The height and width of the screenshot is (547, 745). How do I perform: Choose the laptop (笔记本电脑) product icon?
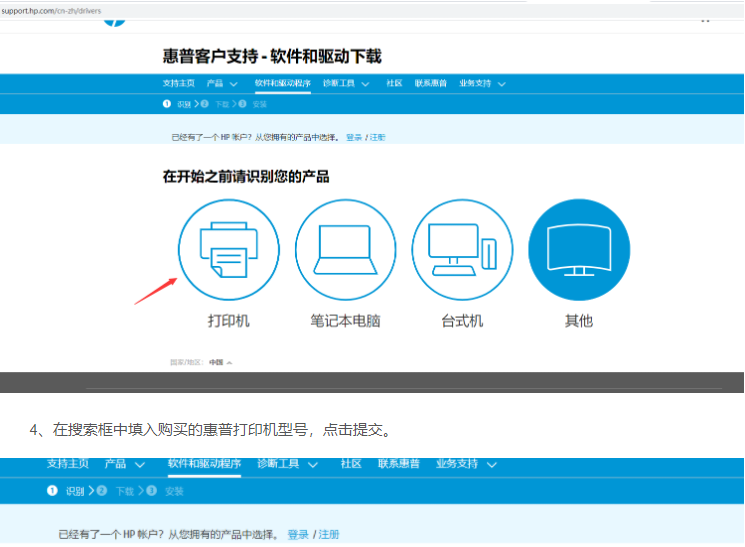pyautogui.click(x=345, y=250)
